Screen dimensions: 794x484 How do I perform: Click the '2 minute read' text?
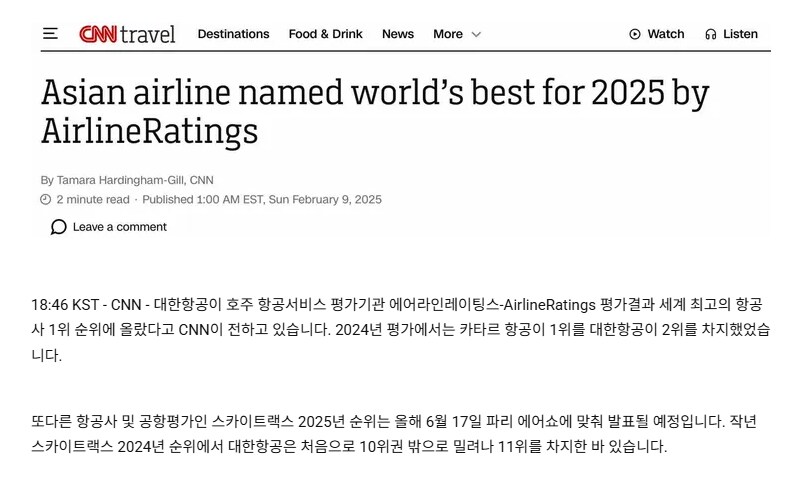tap(93, 199)
